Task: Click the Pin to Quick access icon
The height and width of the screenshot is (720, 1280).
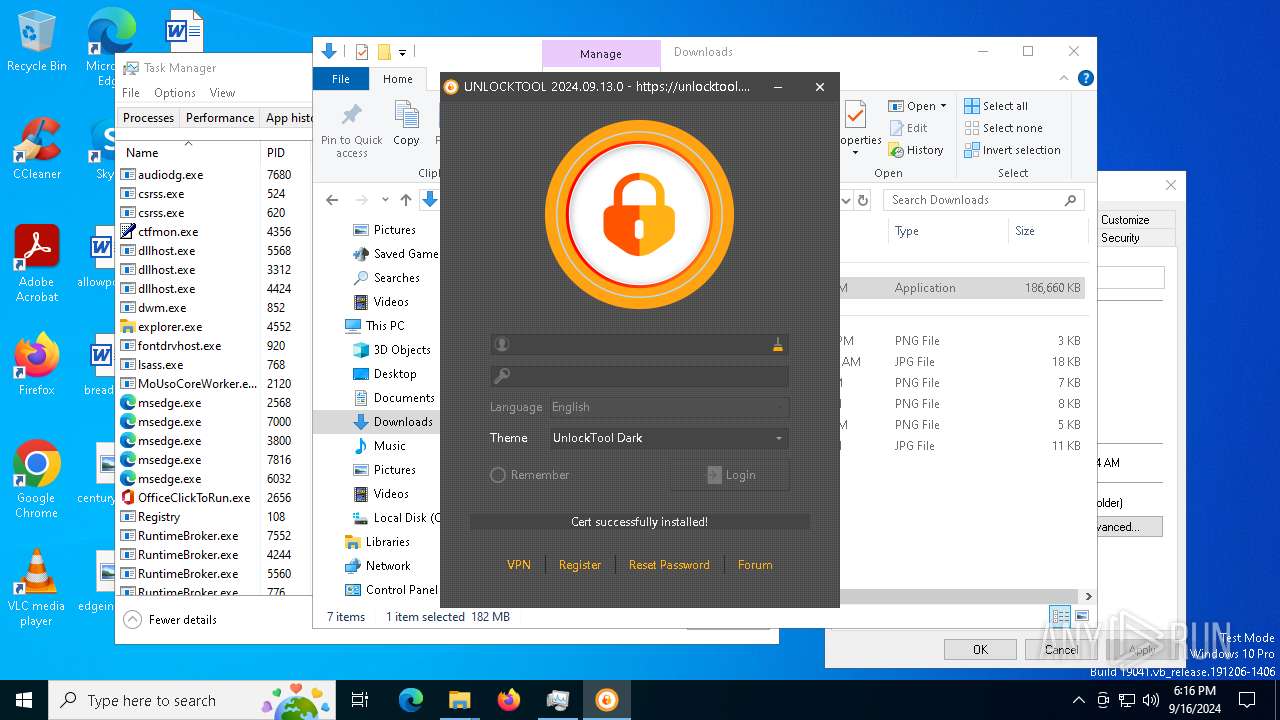Action: pos(351,115)
